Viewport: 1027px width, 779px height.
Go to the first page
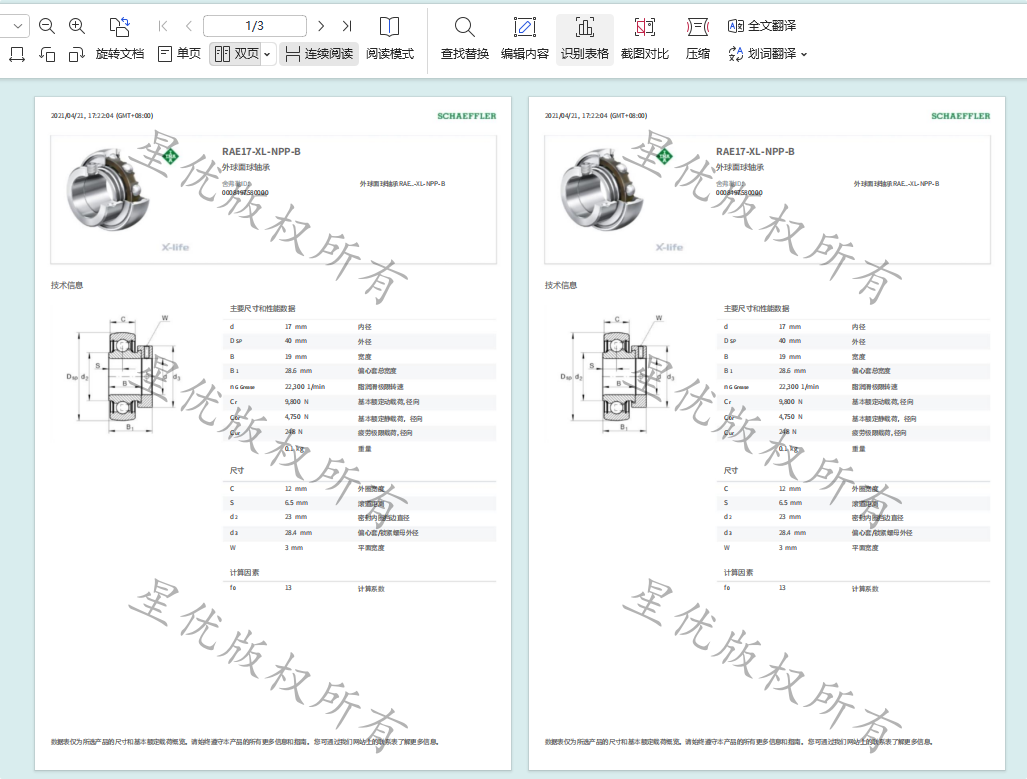coord(162,26)
